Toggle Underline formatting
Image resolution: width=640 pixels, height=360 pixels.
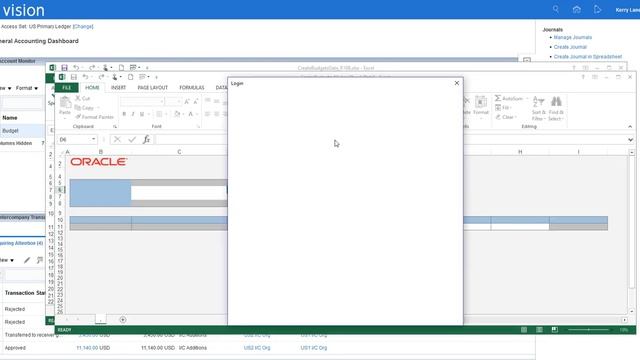click(142, 114)
